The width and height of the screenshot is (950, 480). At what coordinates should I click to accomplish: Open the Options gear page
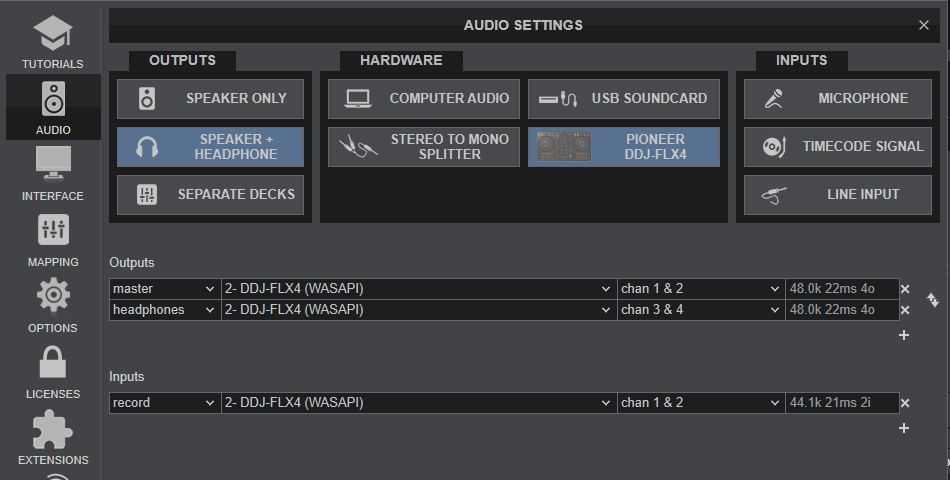point(52,306)
